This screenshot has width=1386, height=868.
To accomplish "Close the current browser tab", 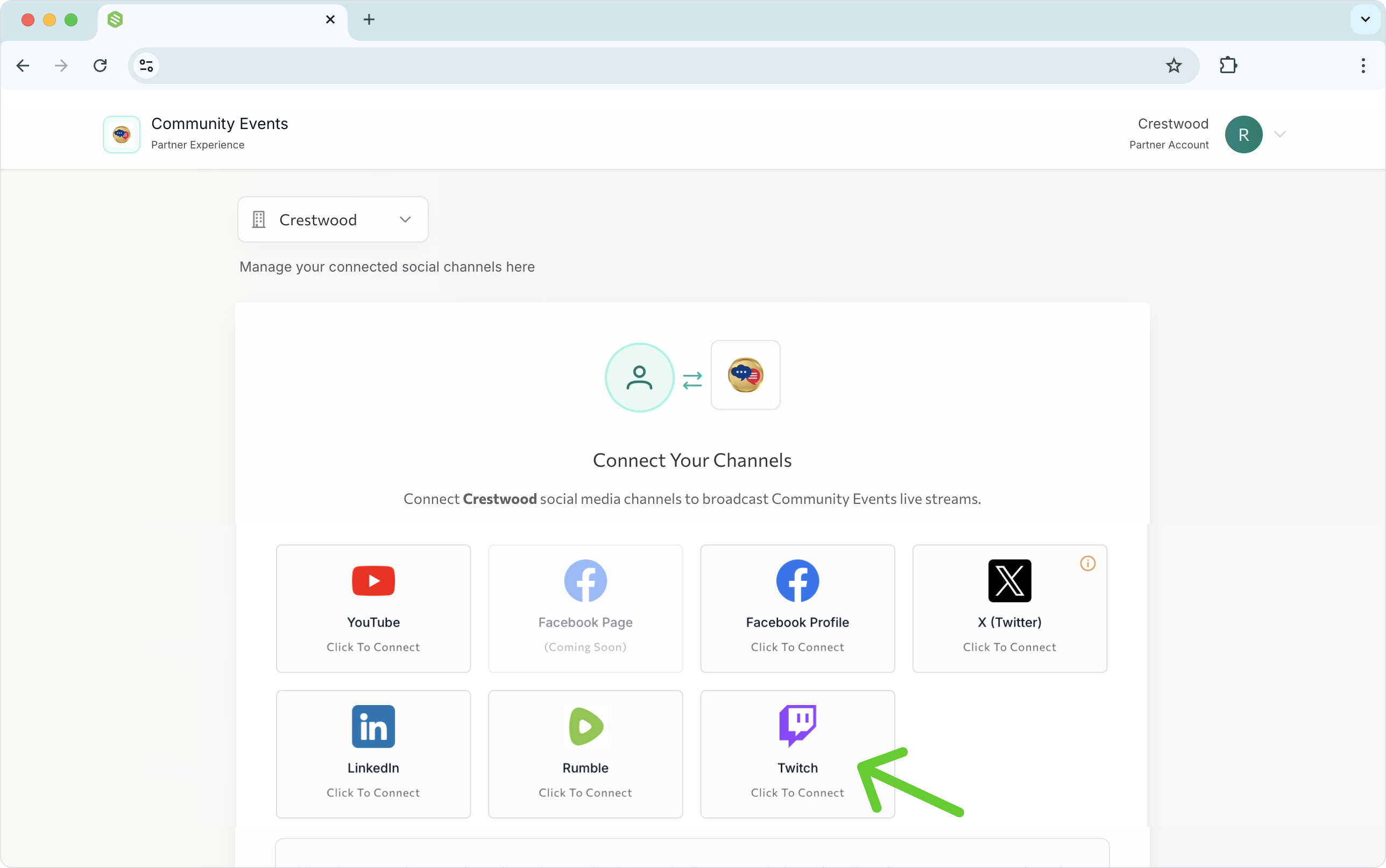I will point(330,19).
